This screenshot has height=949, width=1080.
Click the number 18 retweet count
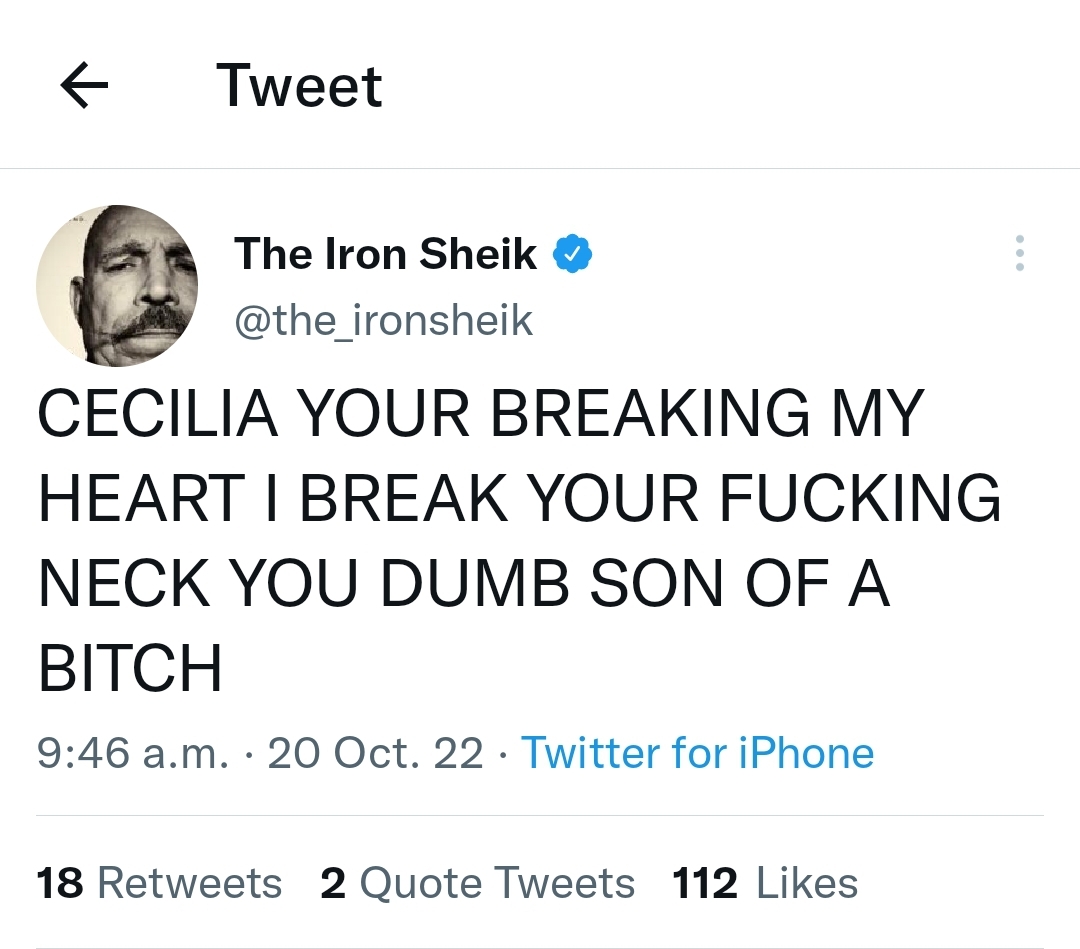click(60, 883)
